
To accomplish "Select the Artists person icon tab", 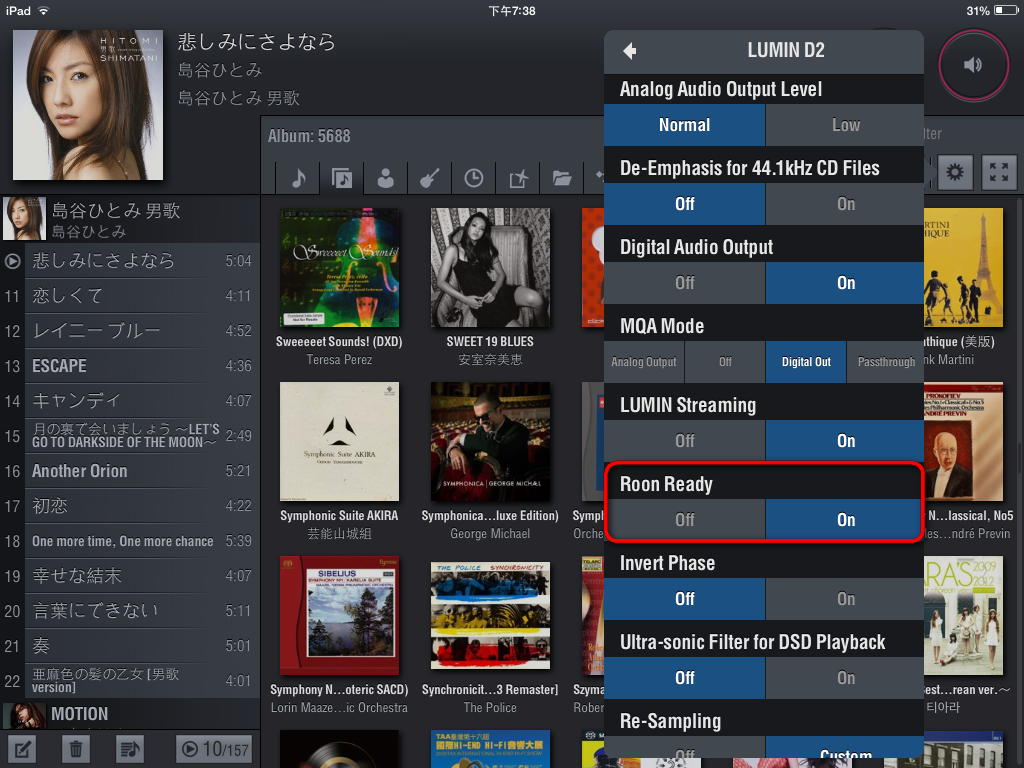I will tap(385, 178).
